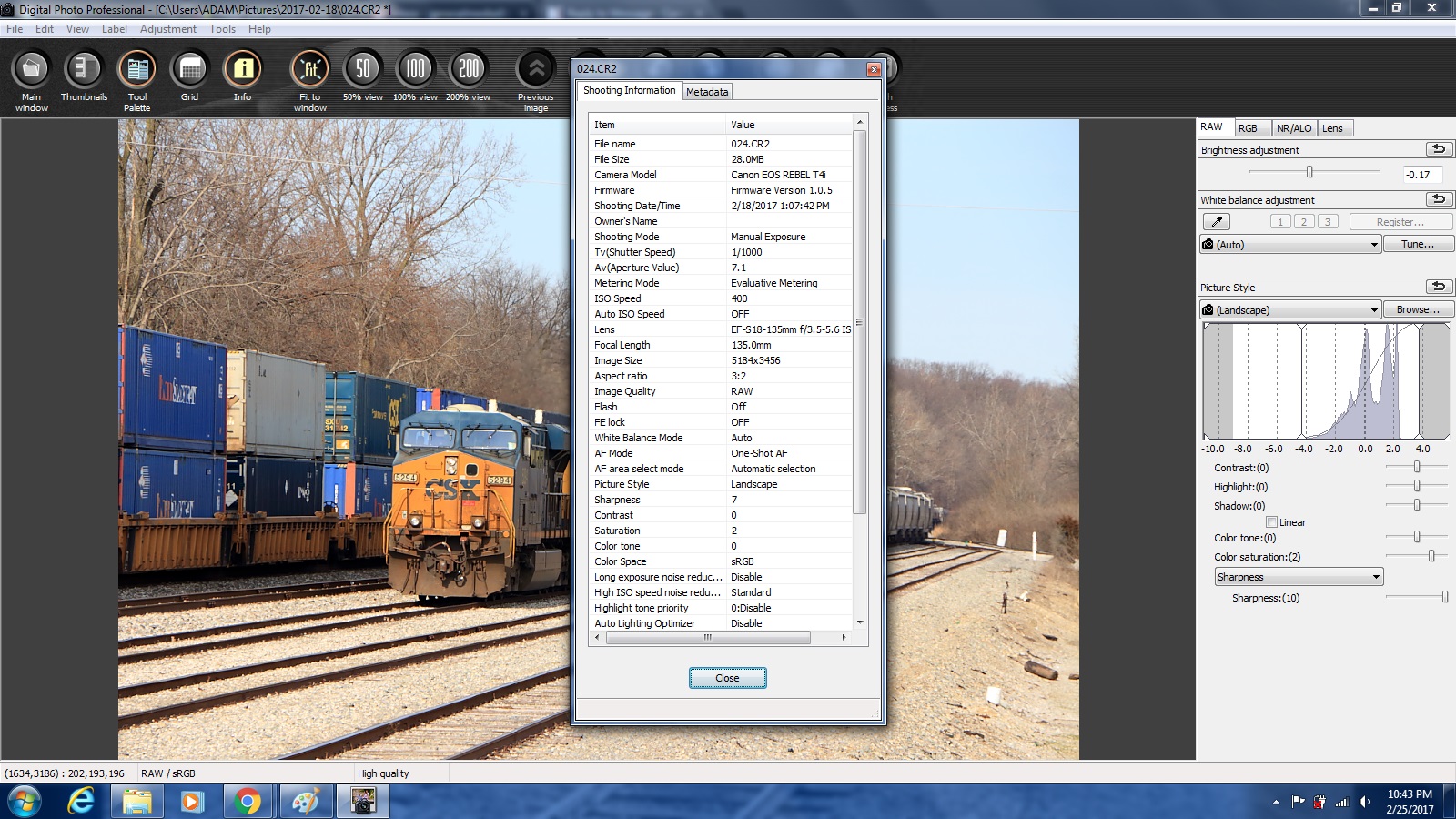Go to Previous image
The image size is (1456, 819).
click(535, 70)
